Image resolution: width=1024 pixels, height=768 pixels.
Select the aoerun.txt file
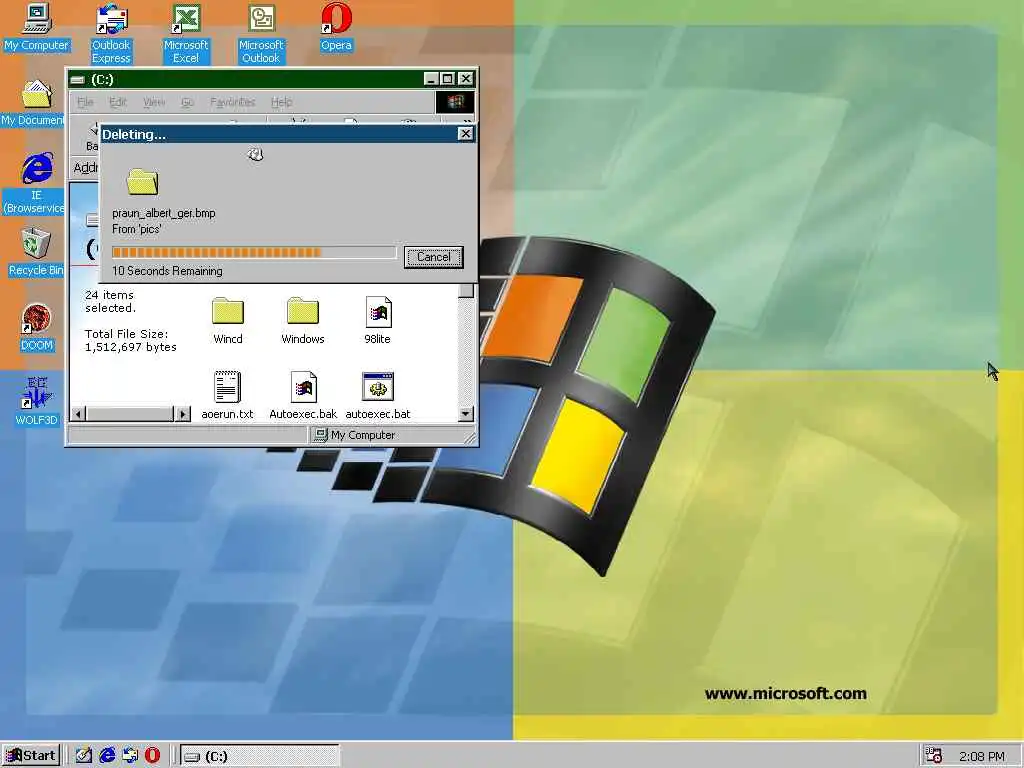pos(227,395)
